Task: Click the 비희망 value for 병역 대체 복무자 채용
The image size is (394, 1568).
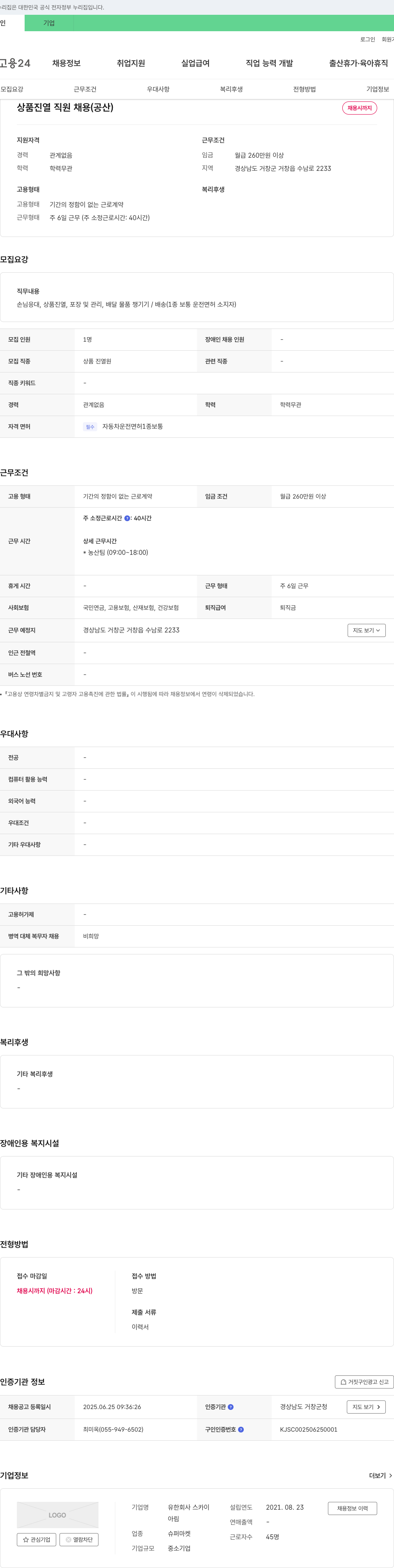Action: coord(91,936)
